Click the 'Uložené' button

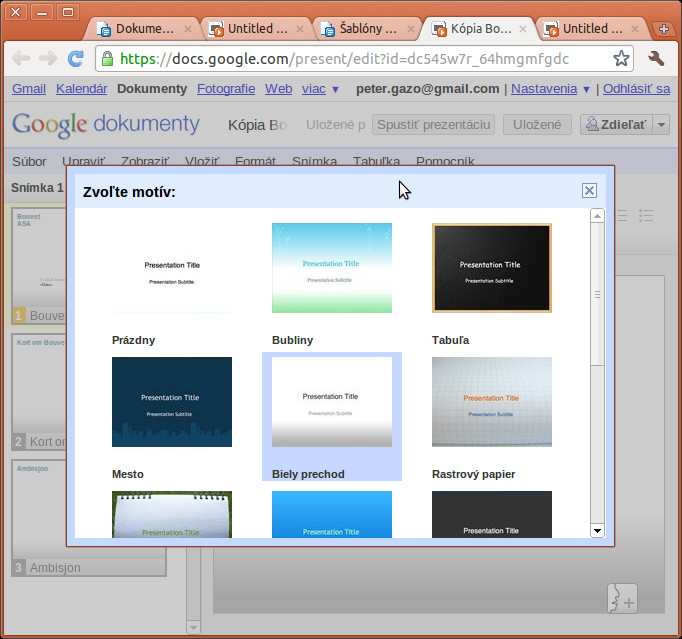537,125
